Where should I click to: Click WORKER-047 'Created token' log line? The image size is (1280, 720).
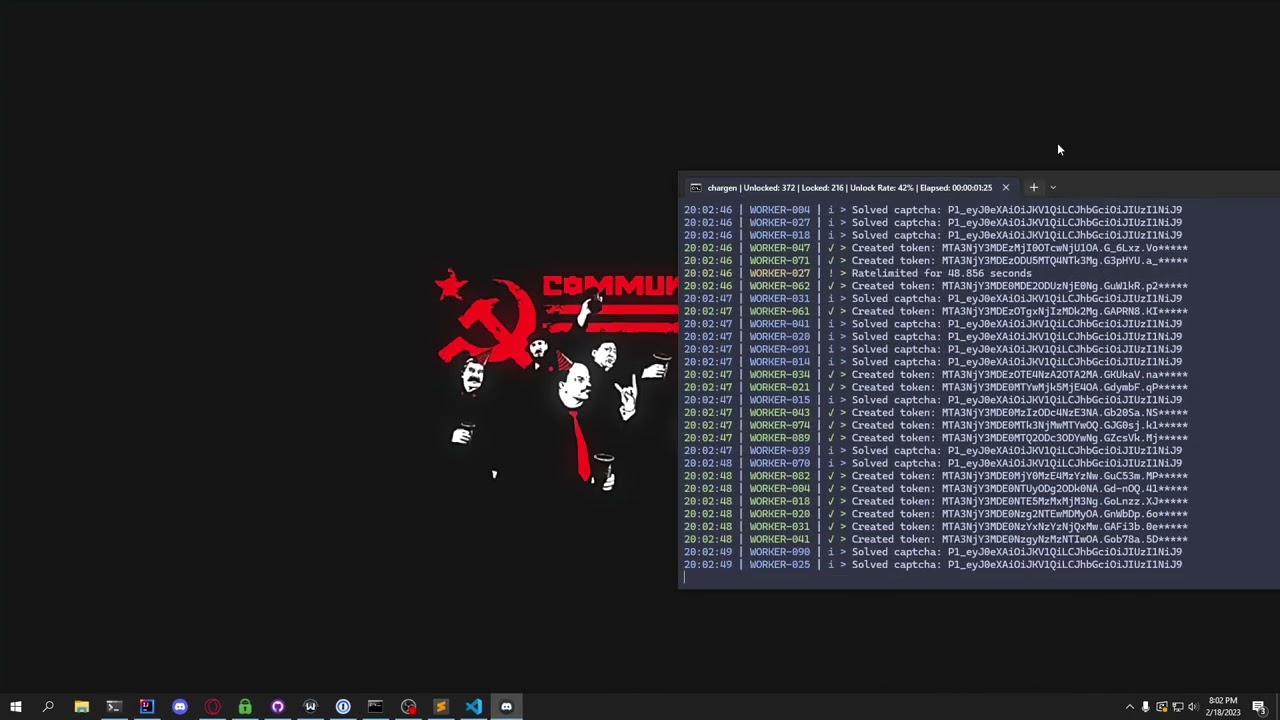click(x=936, y=248)
